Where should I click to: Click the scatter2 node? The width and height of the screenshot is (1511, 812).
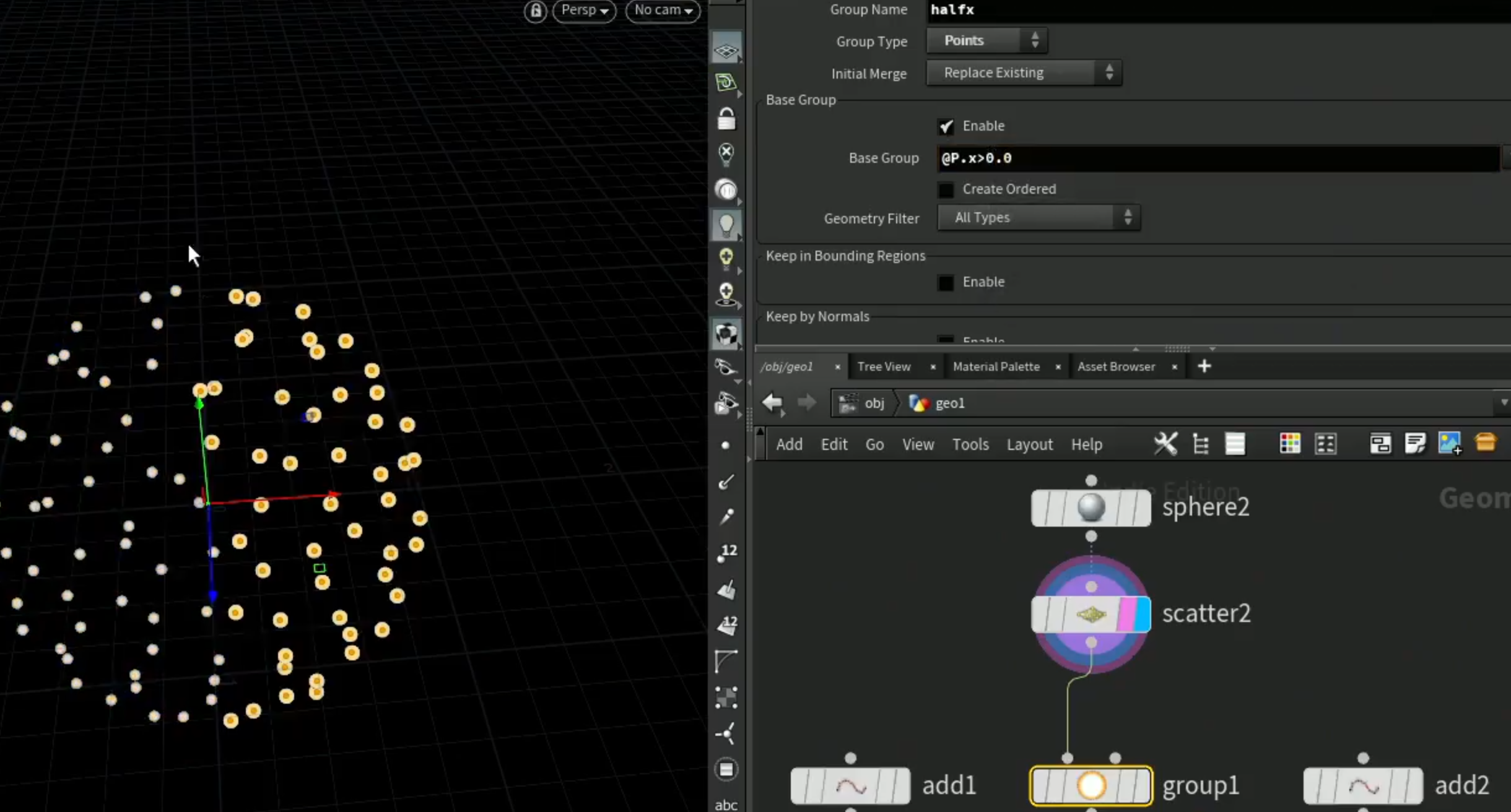tap(1091, 614)
